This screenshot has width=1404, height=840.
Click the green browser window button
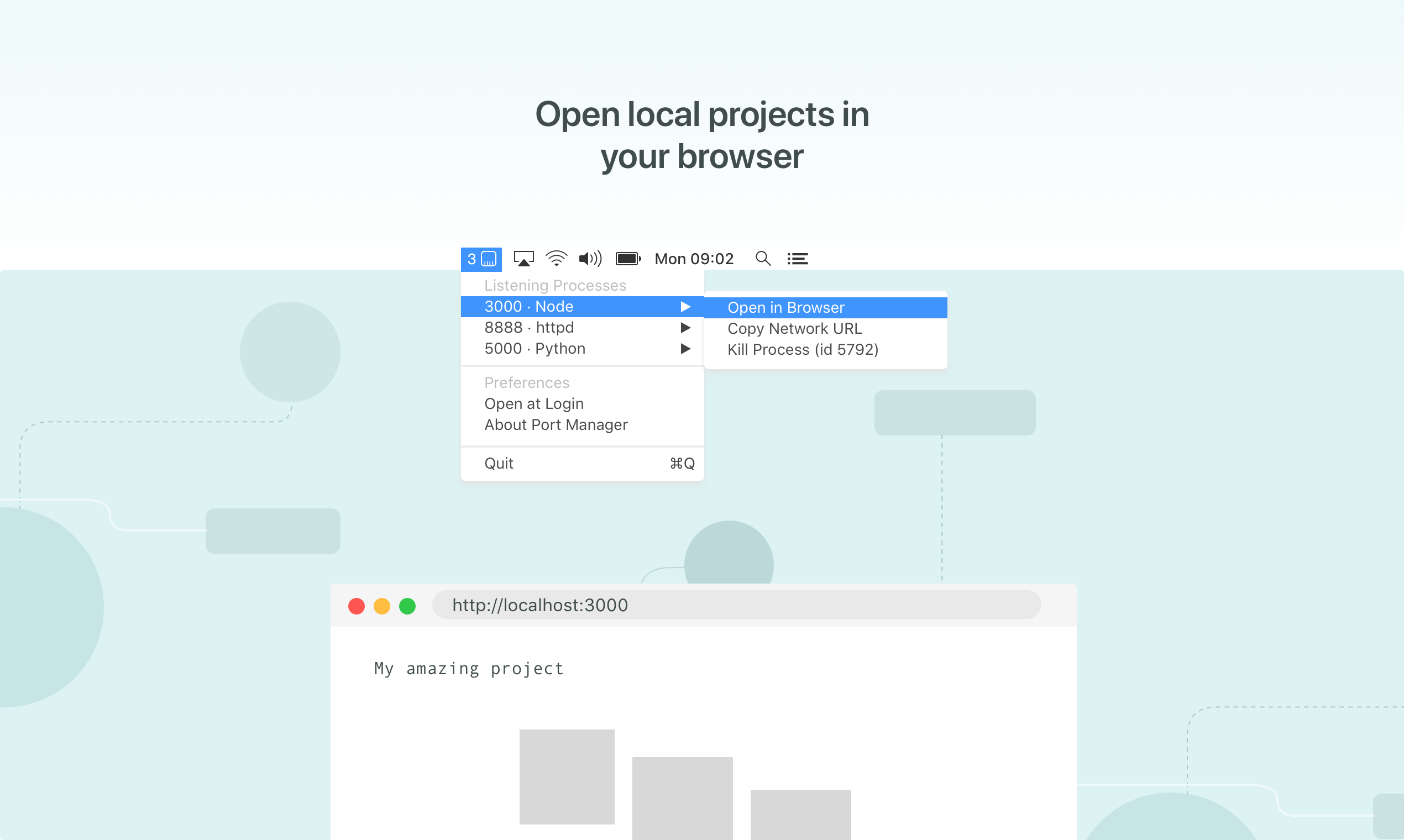[407, 606]
